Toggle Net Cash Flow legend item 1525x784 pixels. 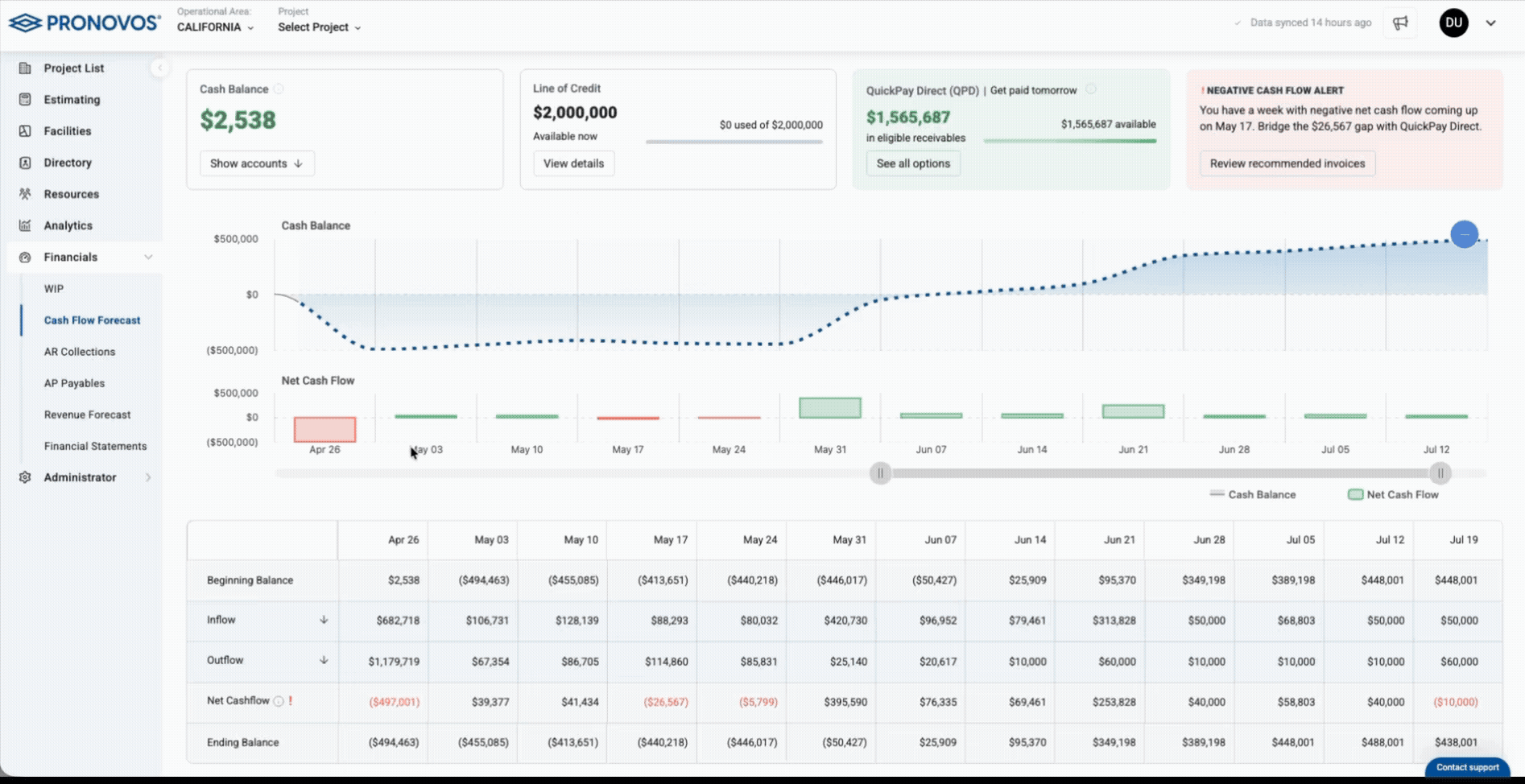(x=1393, y=494)
